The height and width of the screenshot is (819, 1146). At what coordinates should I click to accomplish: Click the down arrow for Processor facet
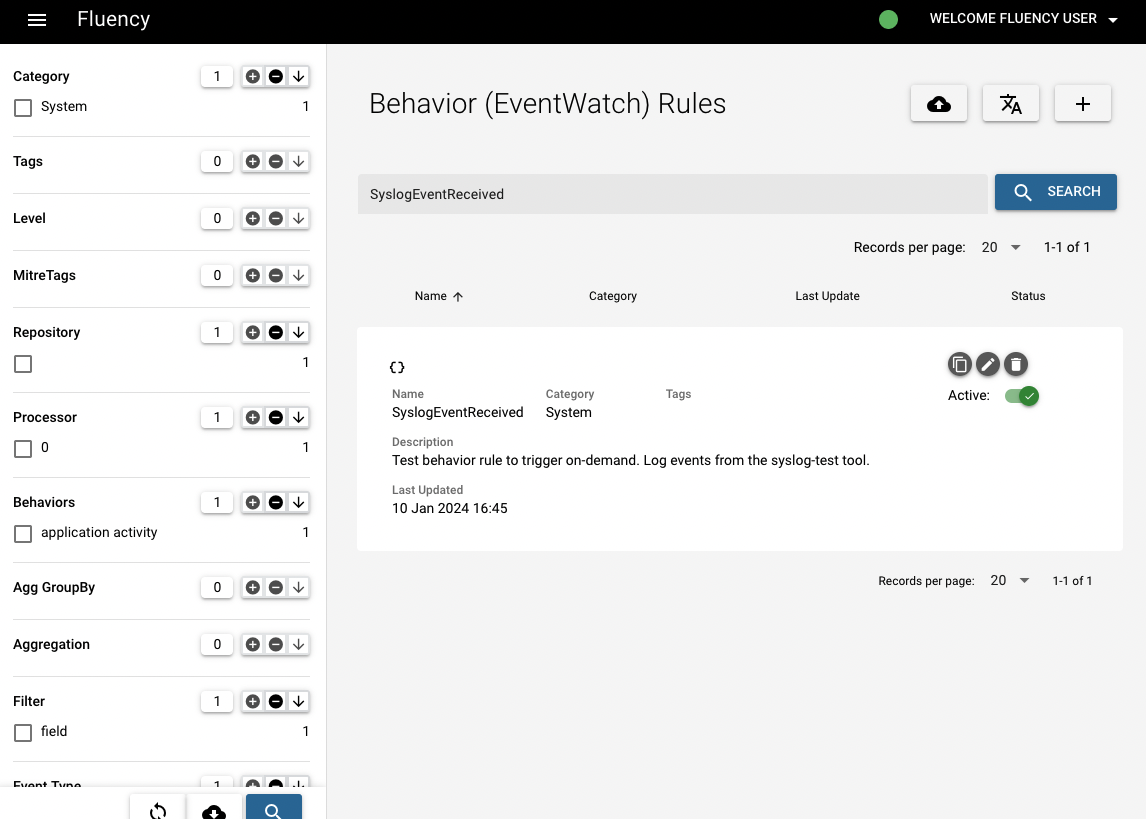click(298, 417)
